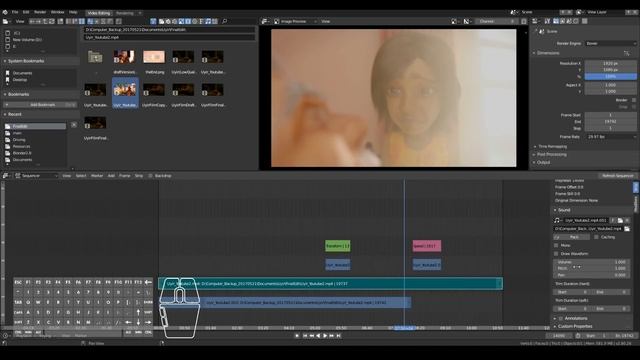Open the sequencer Marker menu
Viewport: 640px width, 360px height.
pyautogui.click(x=97, y=176)
